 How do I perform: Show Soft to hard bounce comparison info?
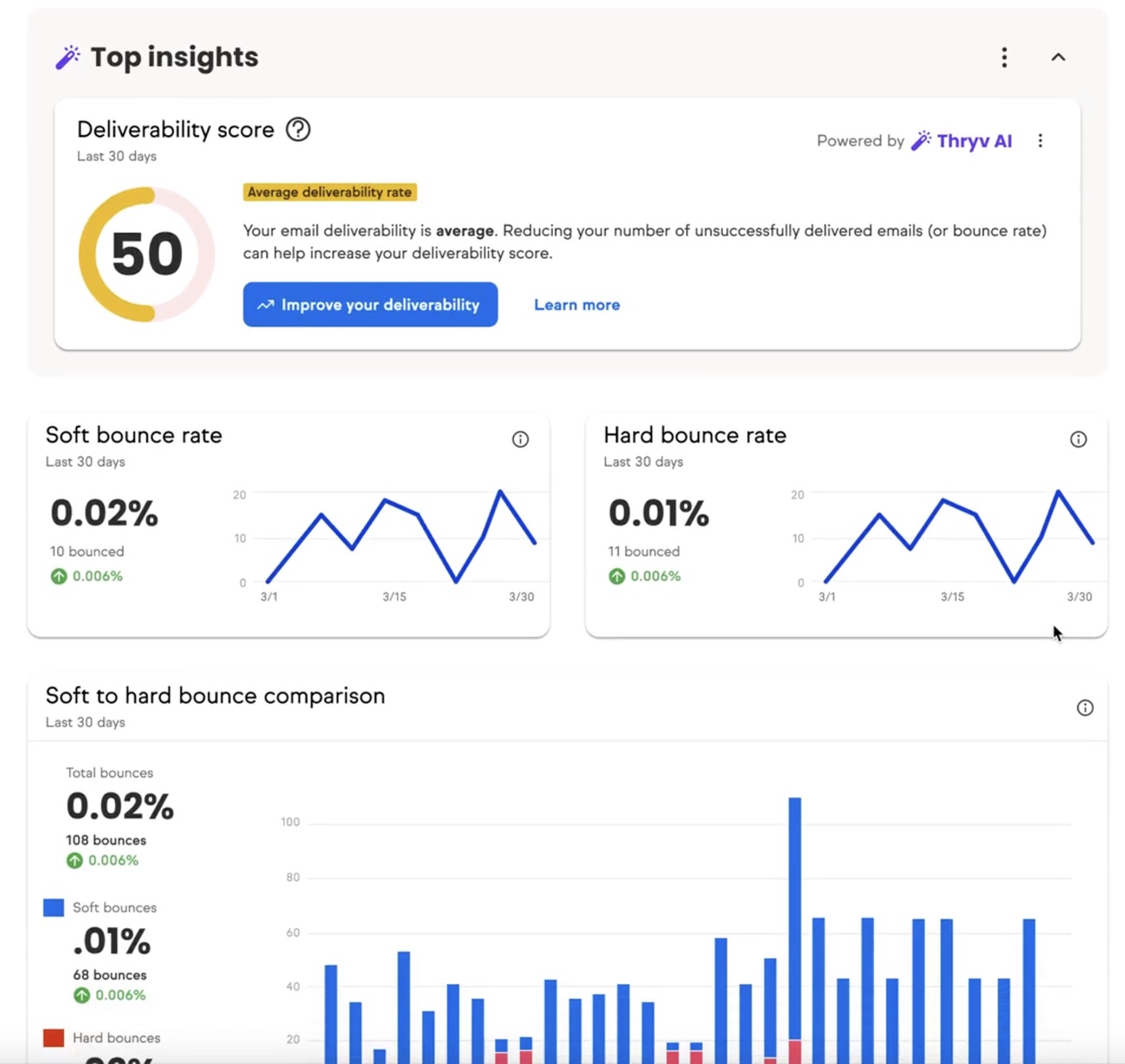tap(1085, 707)
